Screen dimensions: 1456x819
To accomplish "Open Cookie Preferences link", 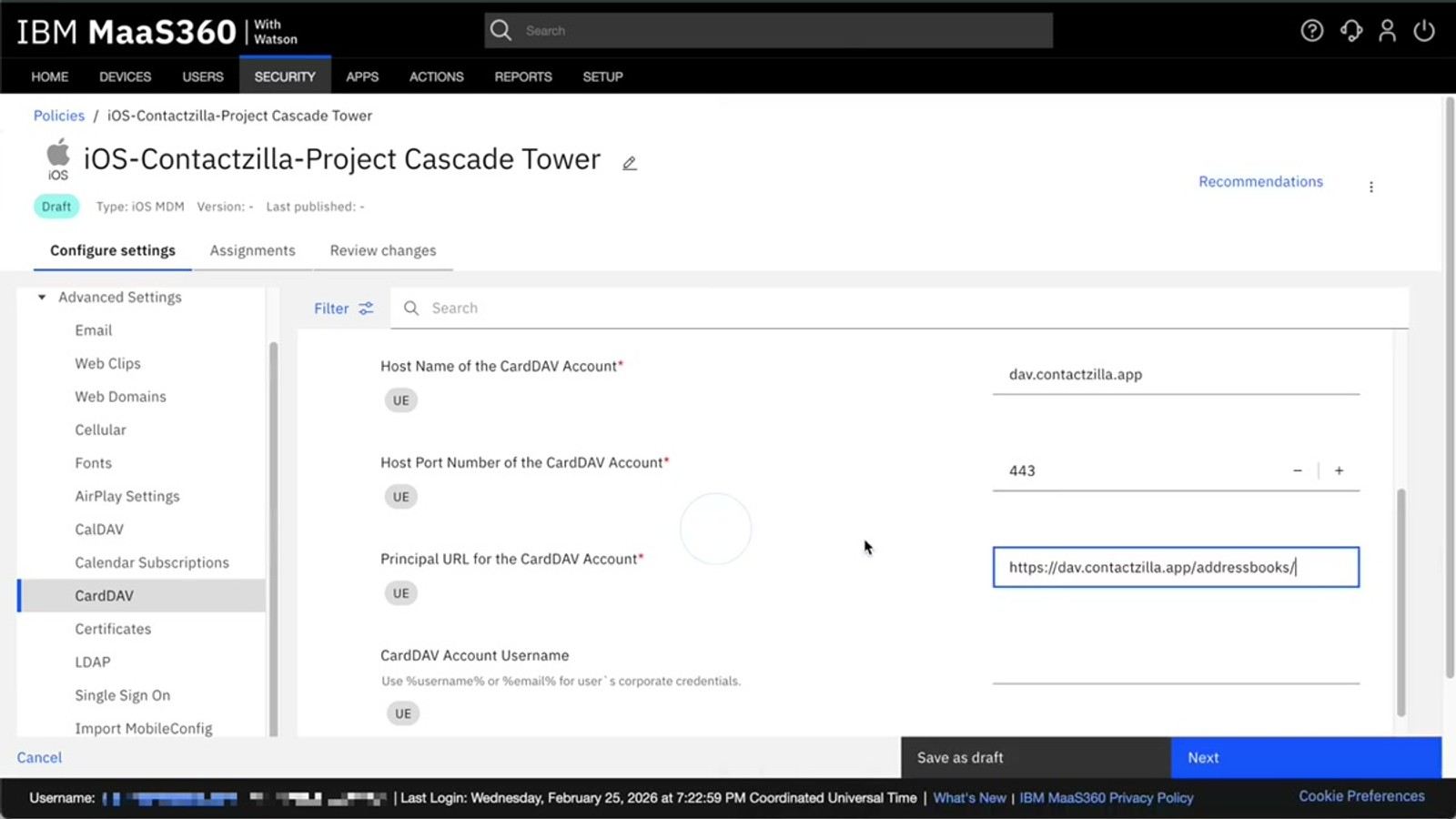I will (x=1361, y=796).
